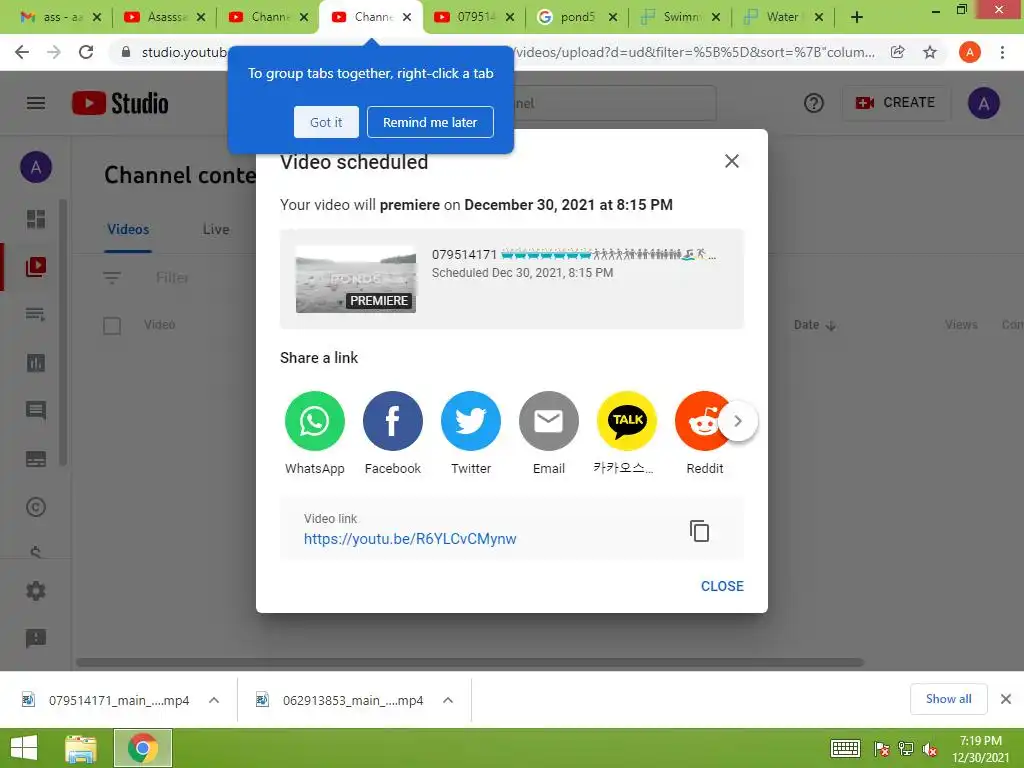Click the volume icon in system tray
The image size is (1024, 768).
tap(930, 749)
